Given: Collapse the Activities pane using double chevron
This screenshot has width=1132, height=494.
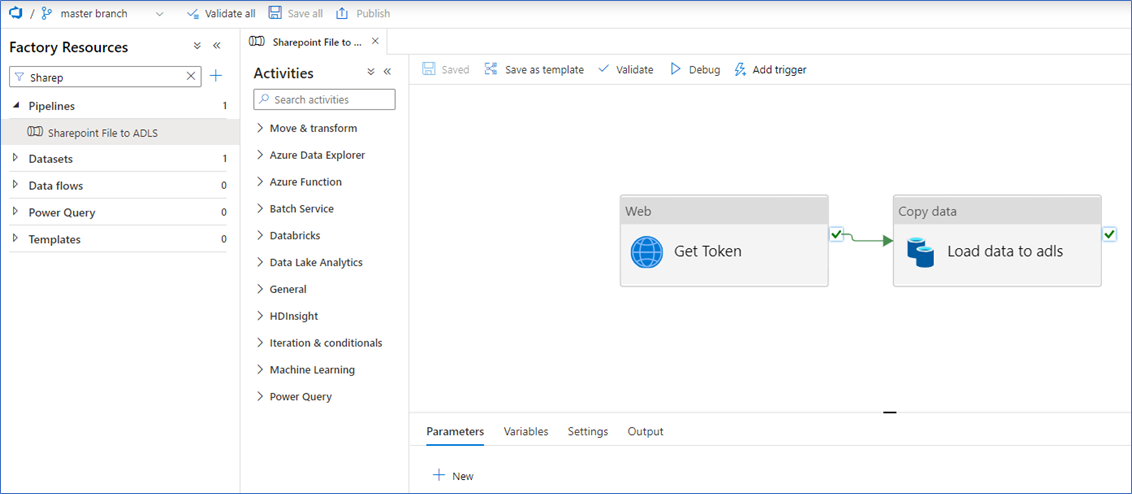Looking at the screenshot, I should click(387, 72).
